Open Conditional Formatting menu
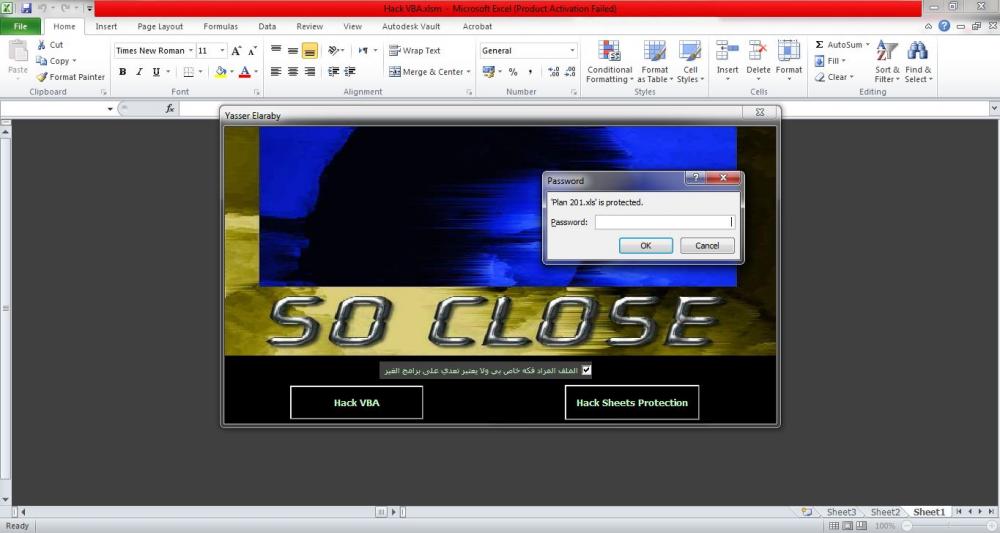The image size is (1000, 533). click(610, 61)
